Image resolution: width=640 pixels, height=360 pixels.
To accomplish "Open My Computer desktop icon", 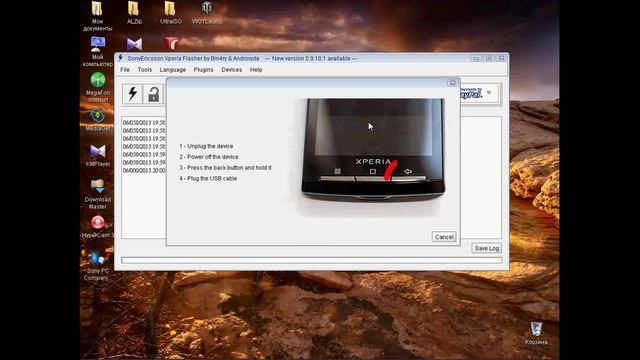I will tap(97, 52).
